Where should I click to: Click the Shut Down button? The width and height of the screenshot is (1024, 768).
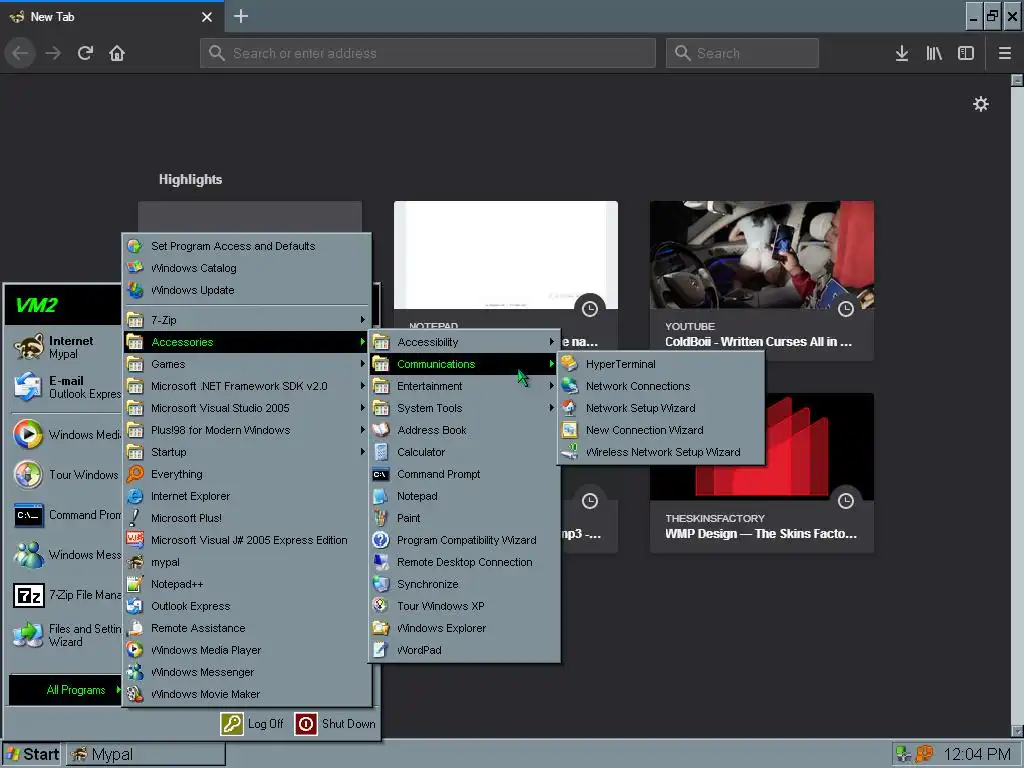(336, 724)
